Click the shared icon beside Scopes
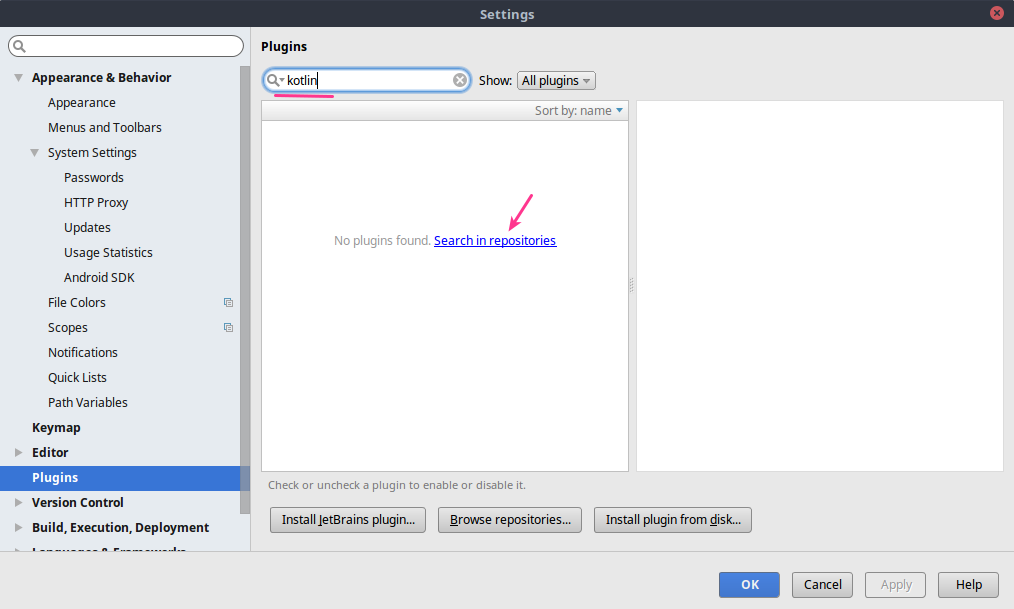This screenshot has height=609, width=1014. point(228,327)
